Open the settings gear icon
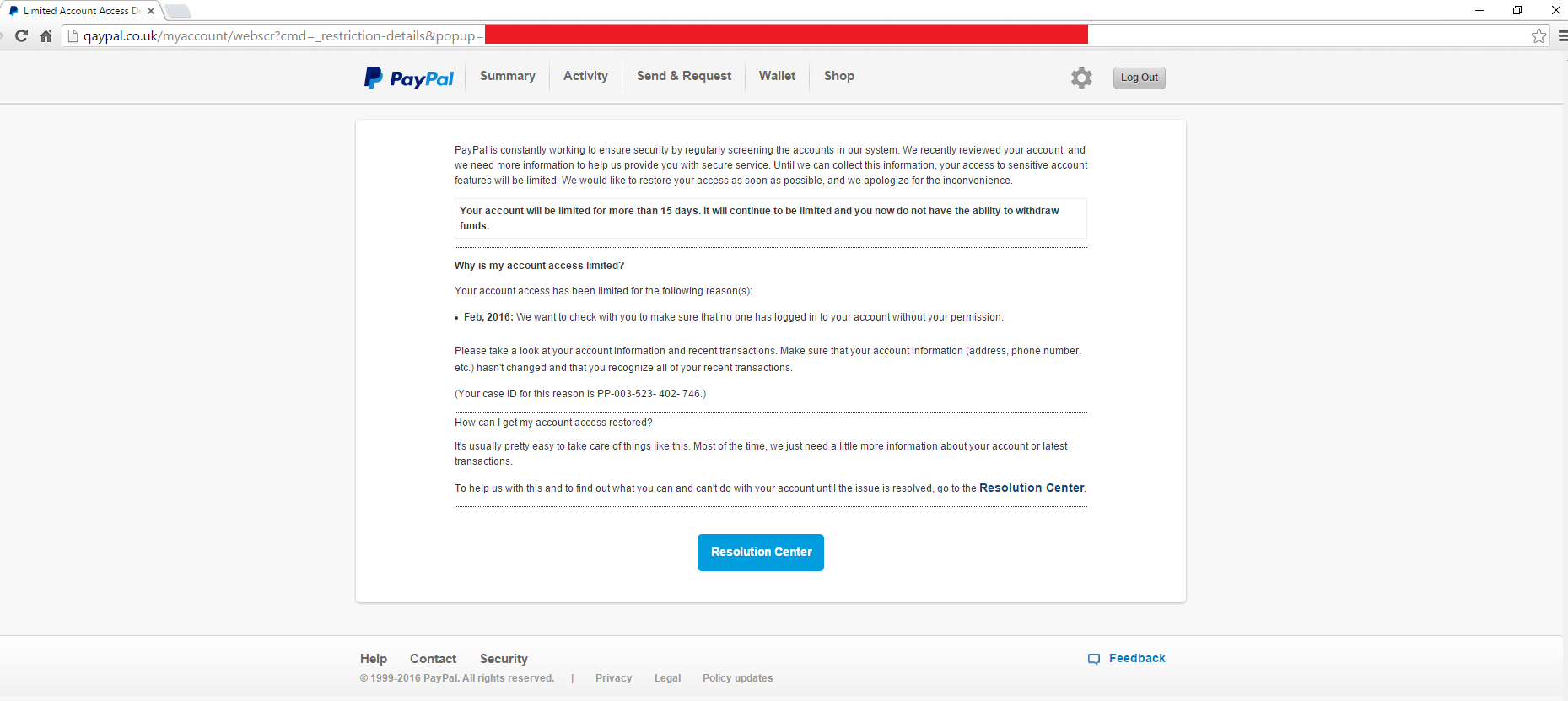This screenshot has width=1568, height=701. [1081, 78]
